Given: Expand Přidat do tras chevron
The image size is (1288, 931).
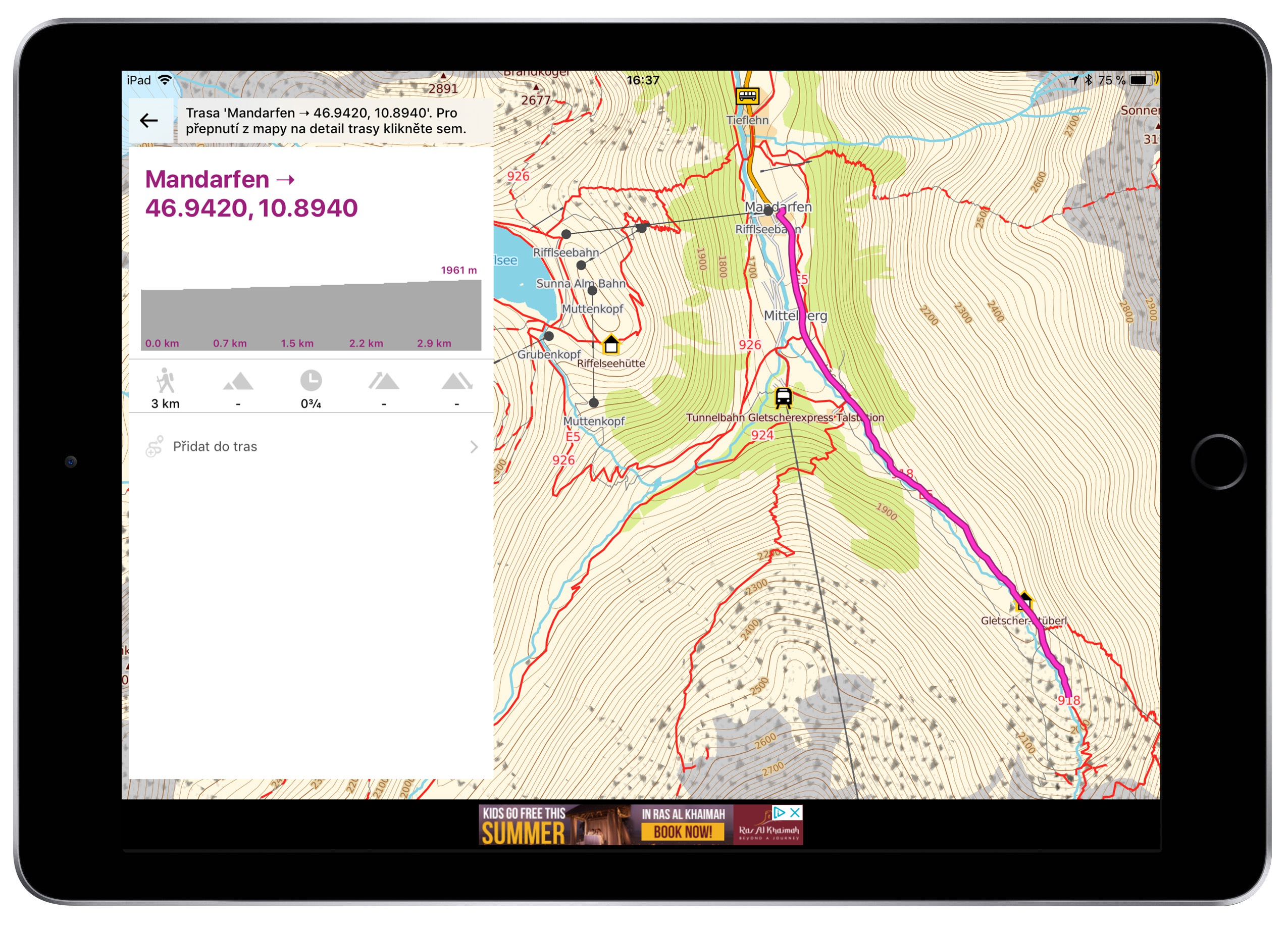Looking at the screenshot, I should [x=474, y=447].
